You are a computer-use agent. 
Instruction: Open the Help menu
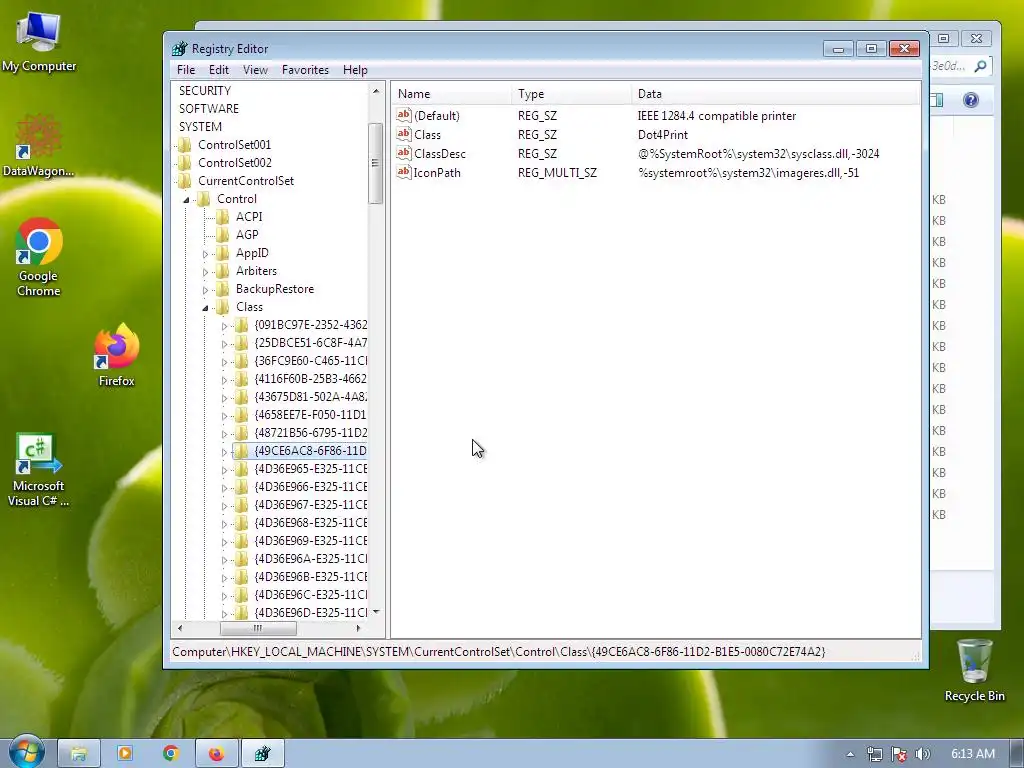pyautogui.click(x=355, y=70)
